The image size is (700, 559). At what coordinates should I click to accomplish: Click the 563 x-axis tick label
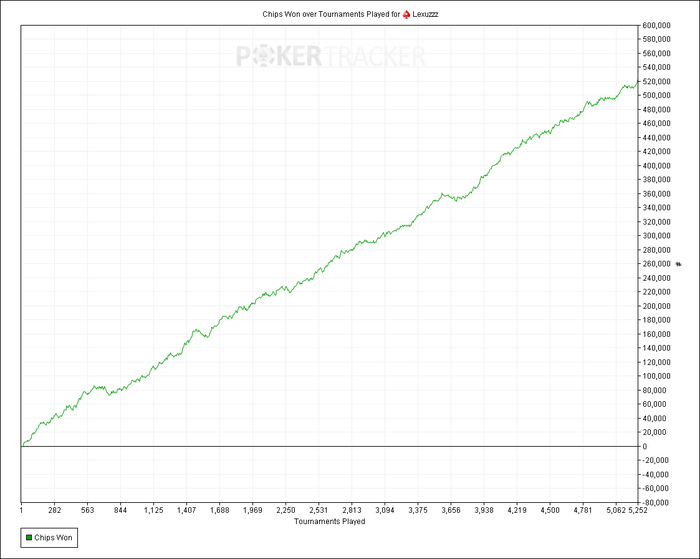pos(88,510)
